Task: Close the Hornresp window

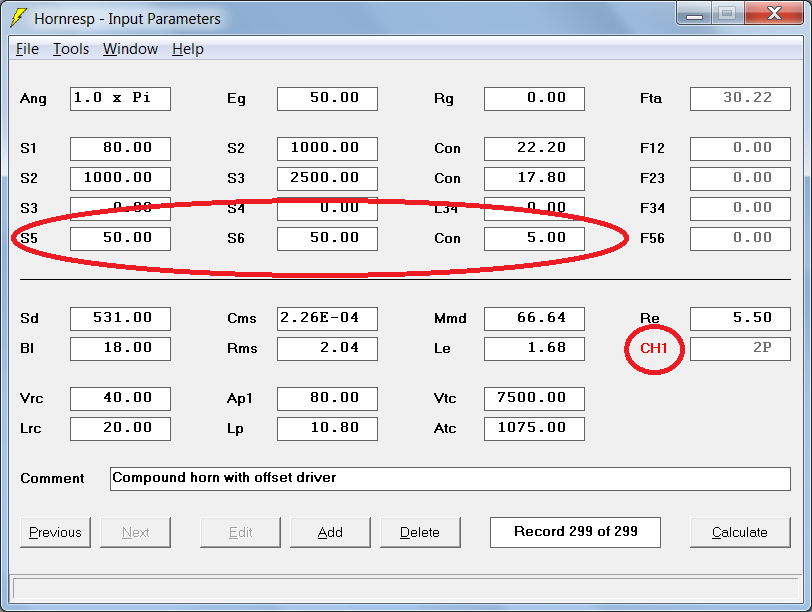Action: 774,13
